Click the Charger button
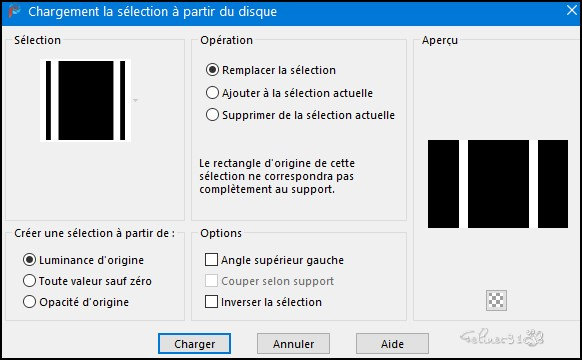This screenshot has height=360, width=582. point(194,344)
